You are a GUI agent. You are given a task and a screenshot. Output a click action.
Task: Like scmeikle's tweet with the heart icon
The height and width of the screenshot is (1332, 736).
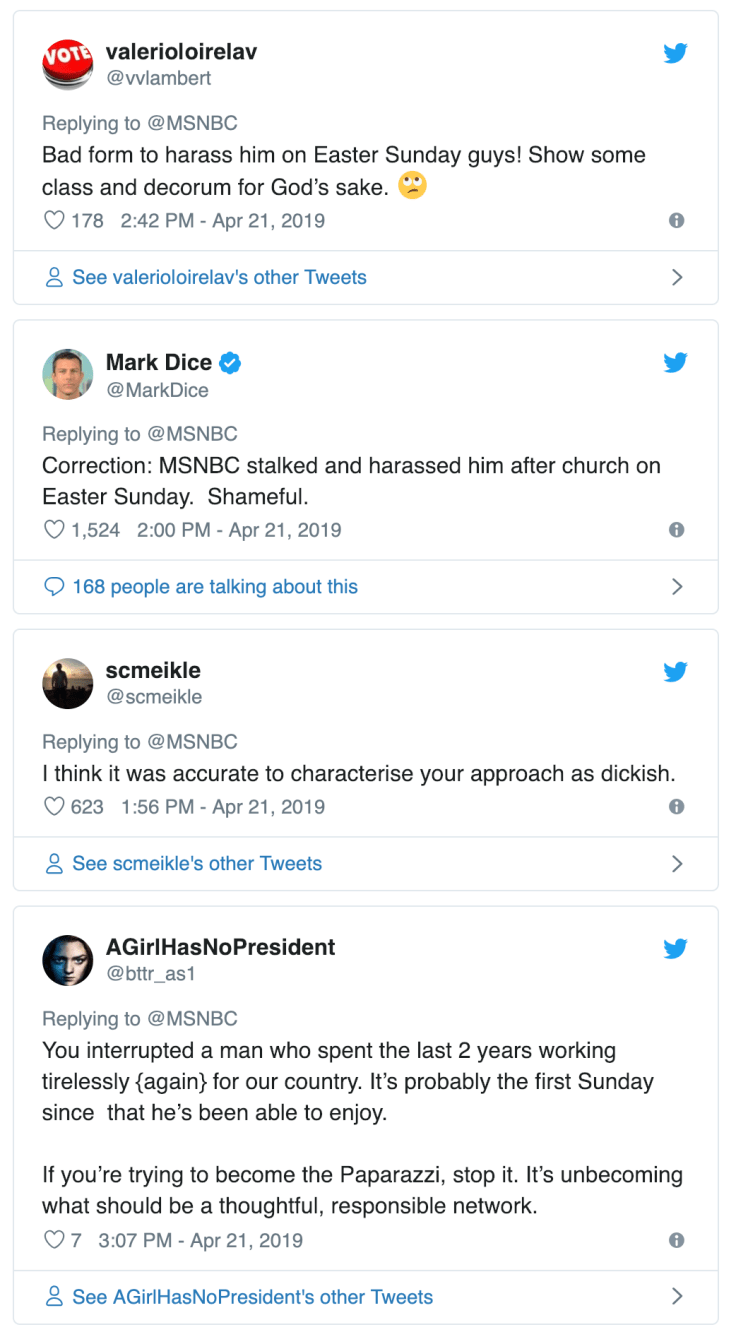click(x=54, y=806)
